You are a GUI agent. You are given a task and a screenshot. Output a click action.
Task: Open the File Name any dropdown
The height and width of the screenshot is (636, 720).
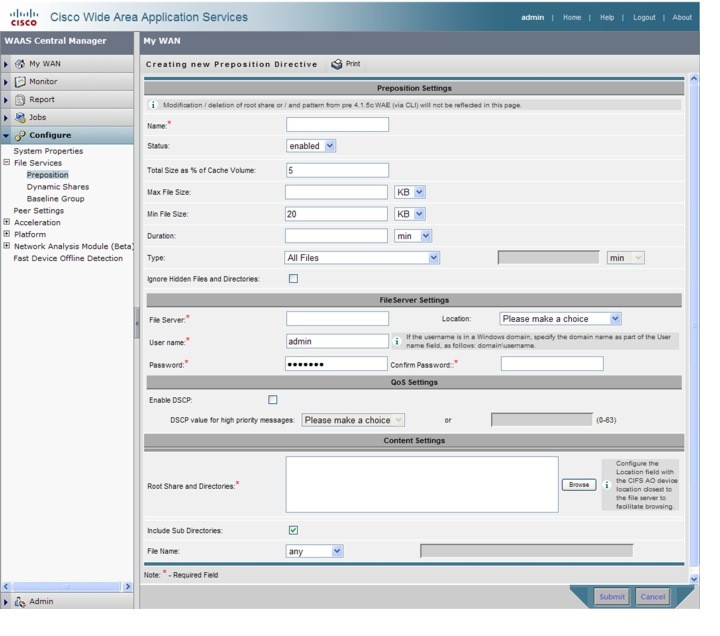(x=314, y=551)
